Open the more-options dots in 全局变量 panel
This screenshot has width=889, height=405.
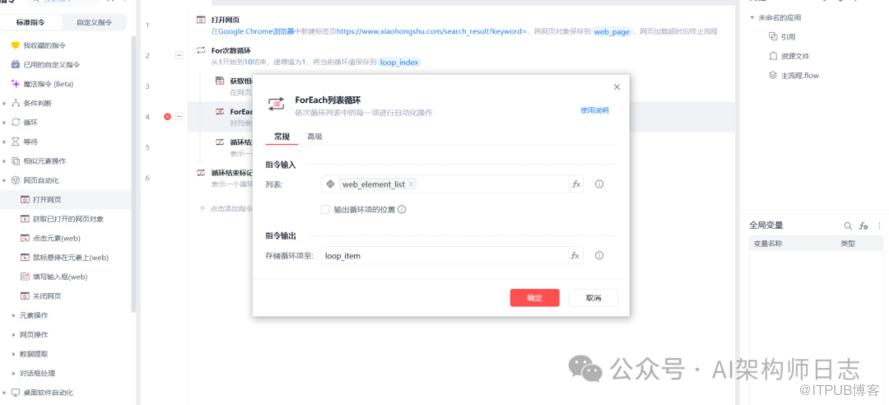[x=879, y=226]
